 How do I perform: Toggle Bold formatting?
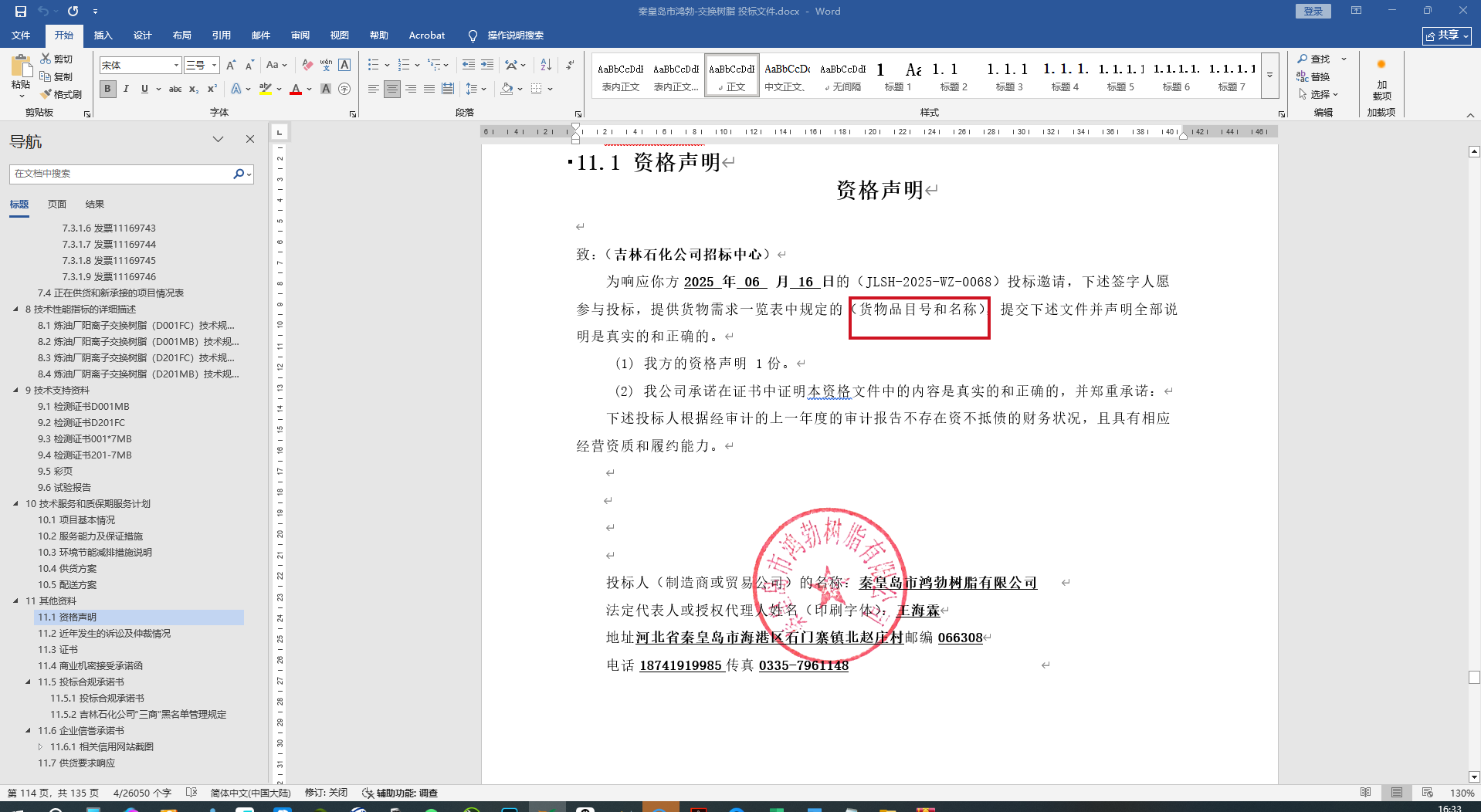[x=107, y=89]
